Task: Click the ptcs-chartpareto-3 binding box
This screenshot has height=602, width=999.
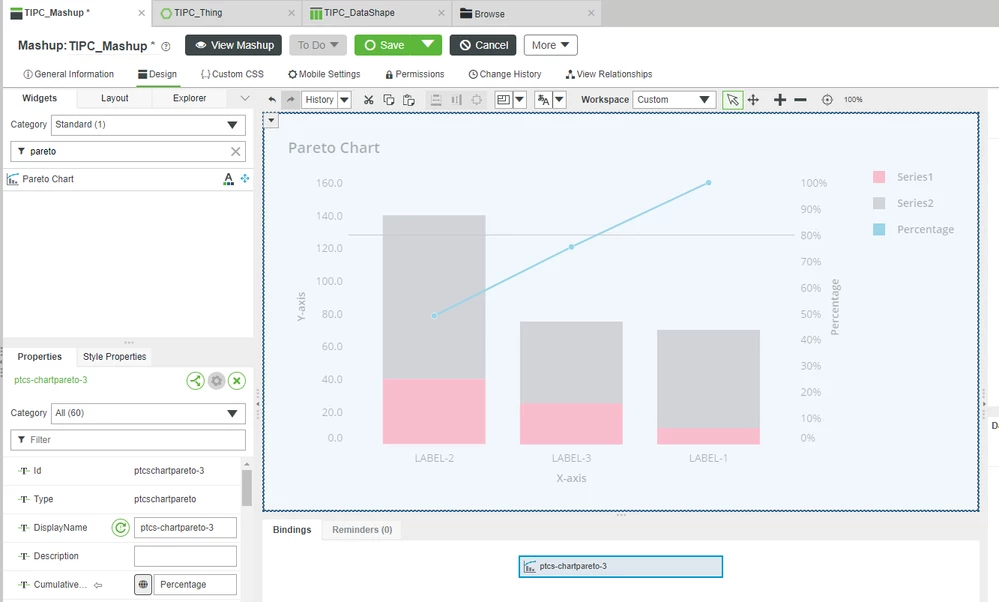Action: click(x=621, y=566)
